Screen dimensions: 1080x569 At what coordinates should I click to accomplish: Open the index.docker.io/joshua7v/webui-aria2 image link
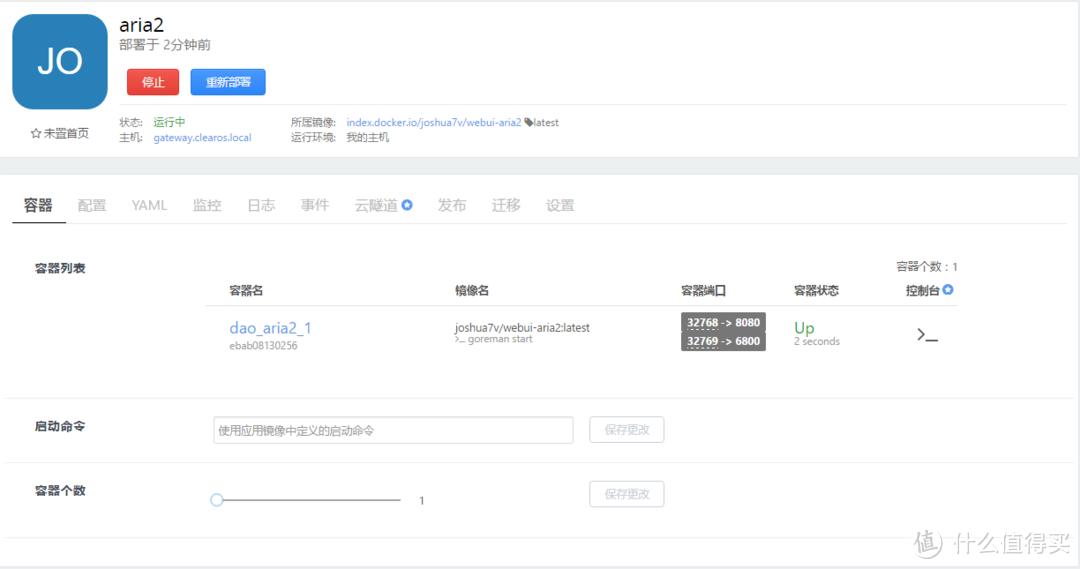434,123
